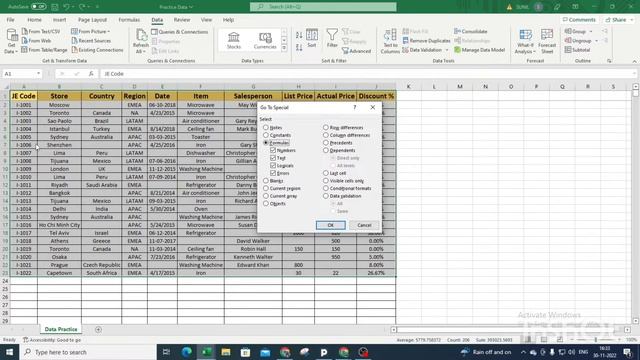The height and width of the screenshot is (360, 640).
Task: Open File Explorer from taskbar
Action: (x=226, y=352)
